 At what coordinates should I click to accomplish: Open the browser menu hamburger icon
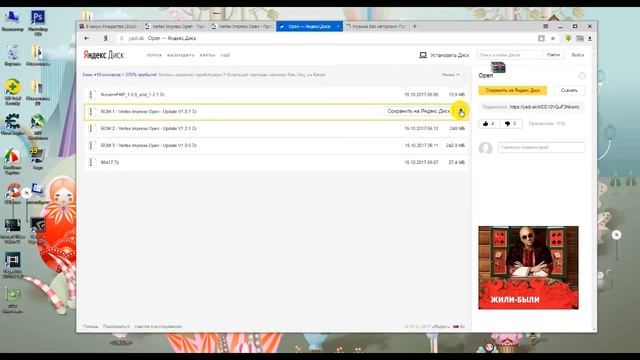(546, 26)
